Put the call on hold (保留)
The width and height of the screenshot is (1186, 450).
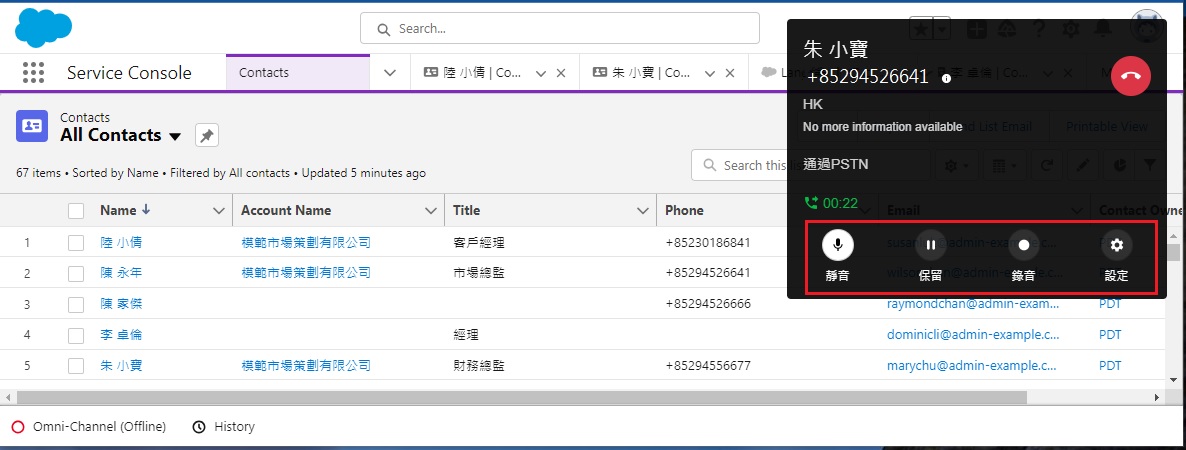tap(930, 244)
